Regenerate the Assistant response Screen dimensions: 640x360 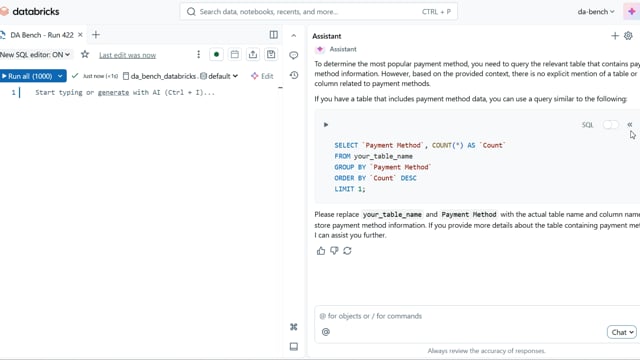pyautogui.click(x=347, y=251)
